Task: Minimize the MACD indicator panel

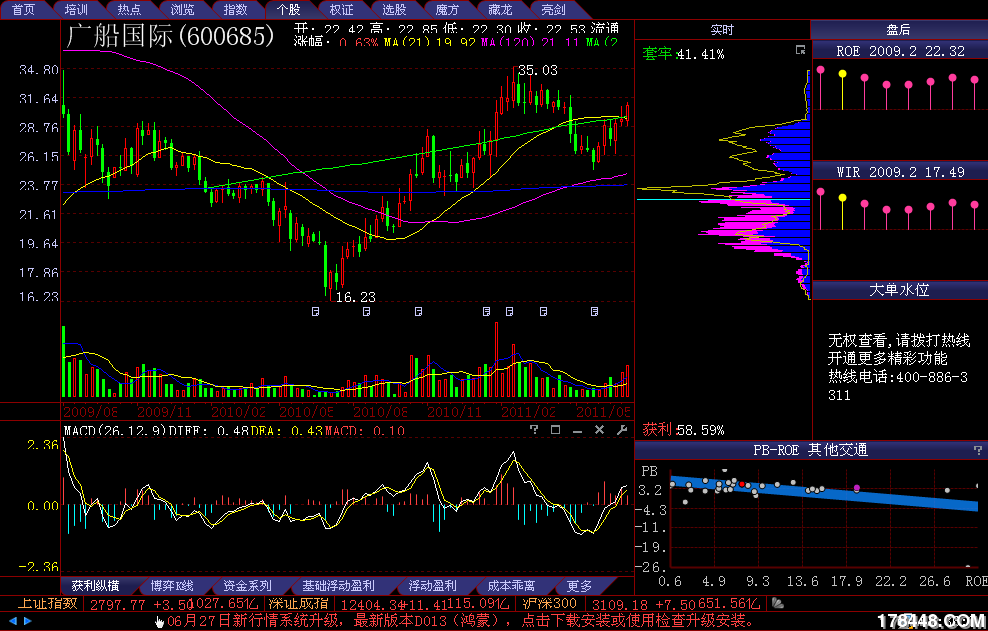Action: 577,430
